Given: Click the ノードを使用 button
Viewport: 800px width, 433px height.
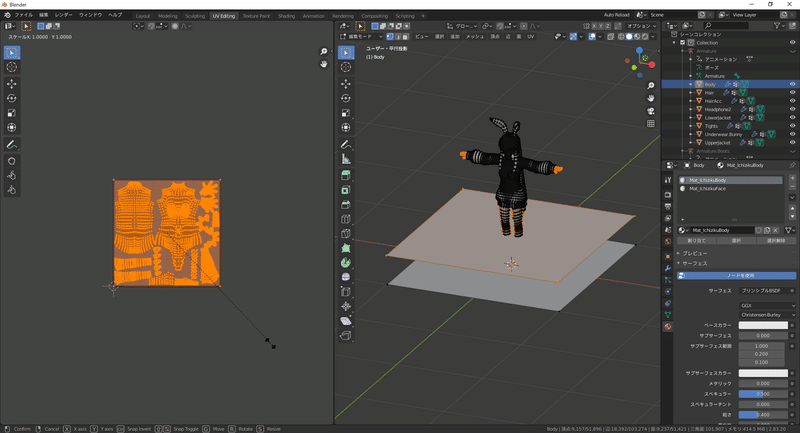Looking at the screenshot, I should click(x=738, y=275).
